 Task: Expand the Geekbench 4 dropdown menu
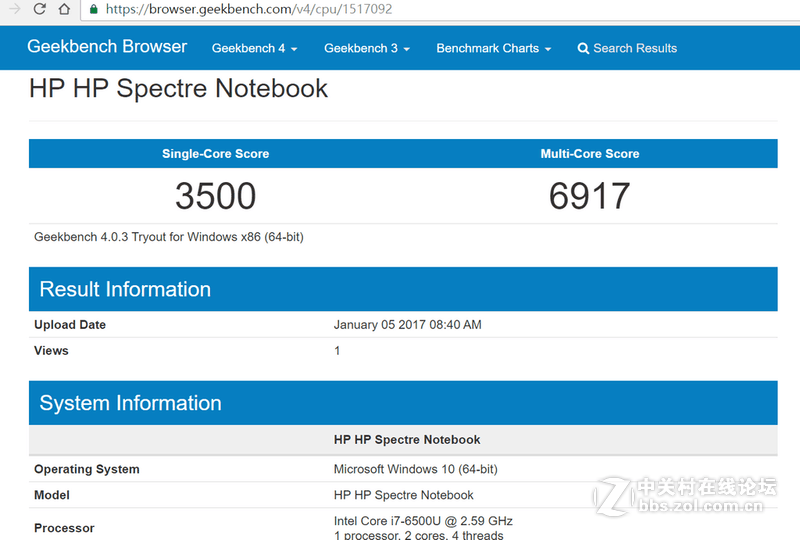pos(255,48)
